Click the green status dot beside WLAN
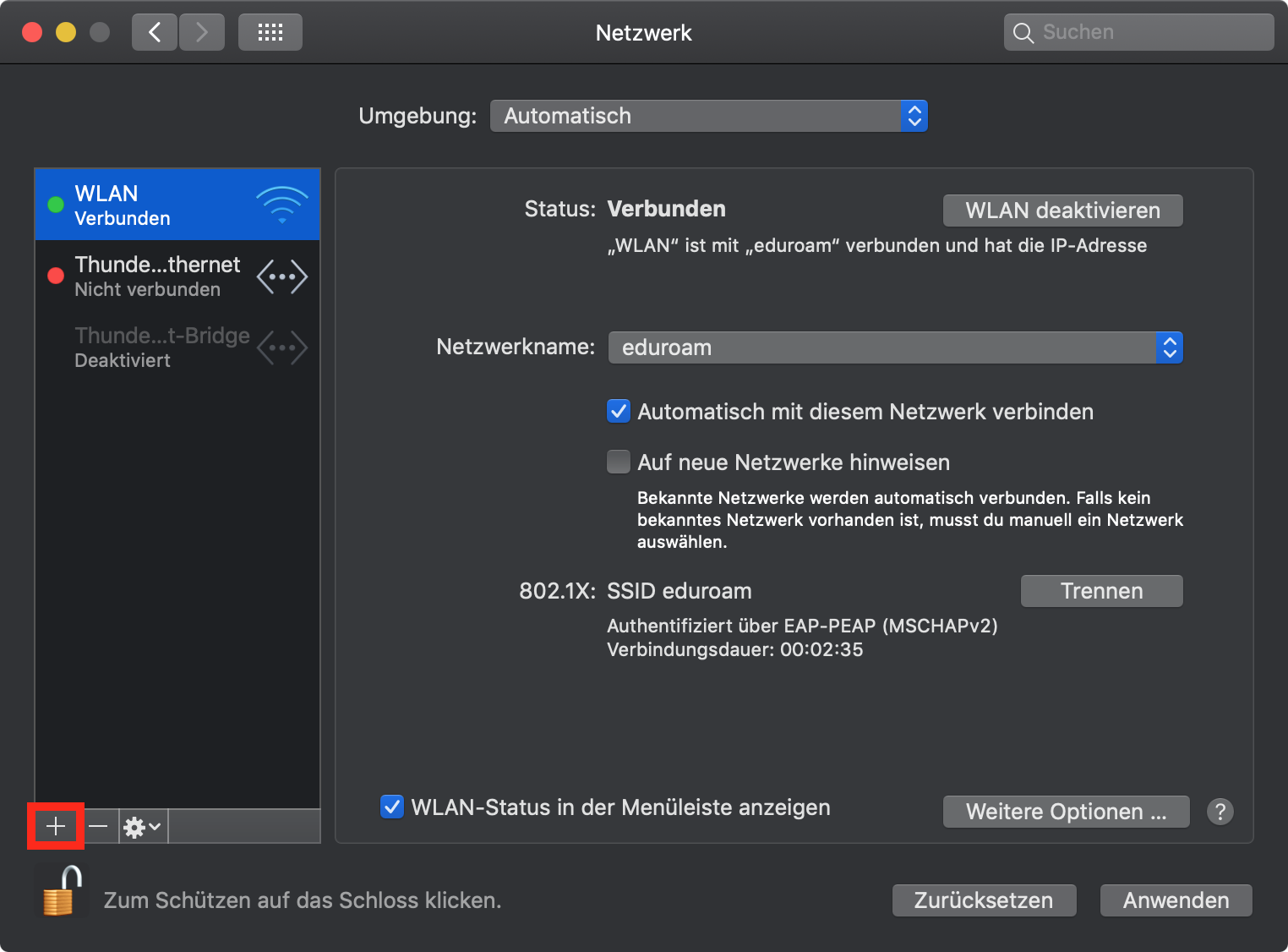Image resolution: width=1288 pixels, height=952 pixels. [x=56, y=205]
